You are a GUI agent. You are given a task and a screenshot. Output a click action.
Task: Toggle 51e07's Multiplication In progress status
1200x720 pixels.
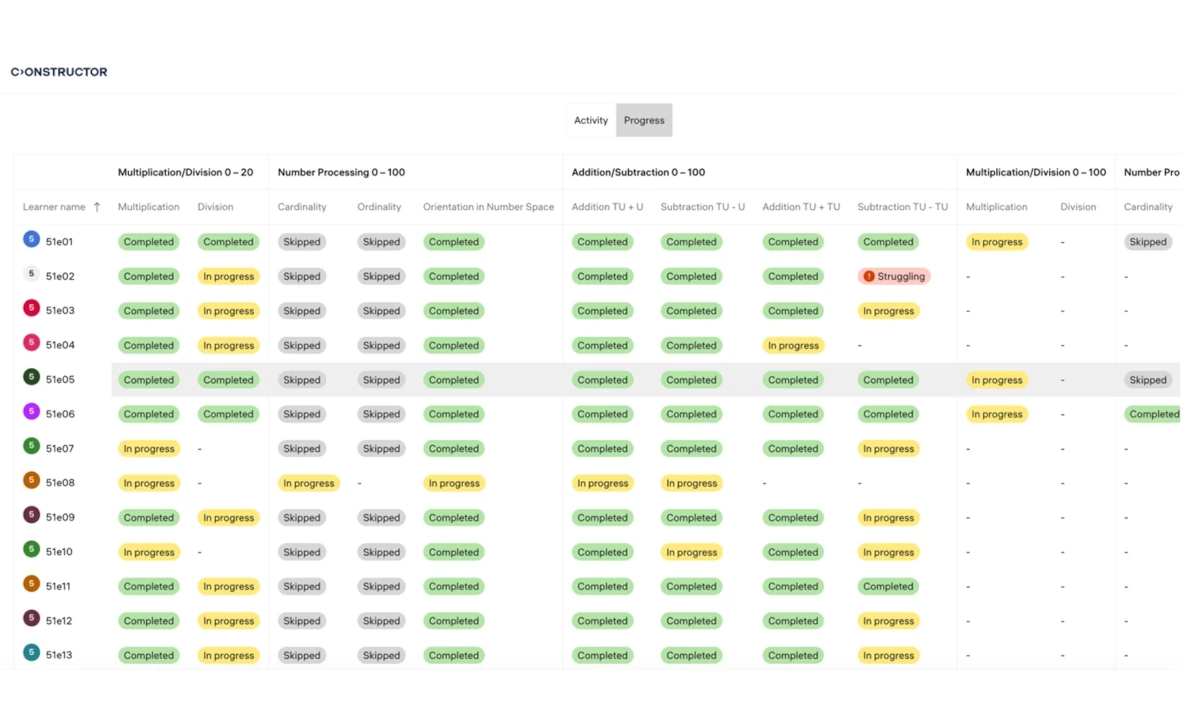tap(148, 448)
